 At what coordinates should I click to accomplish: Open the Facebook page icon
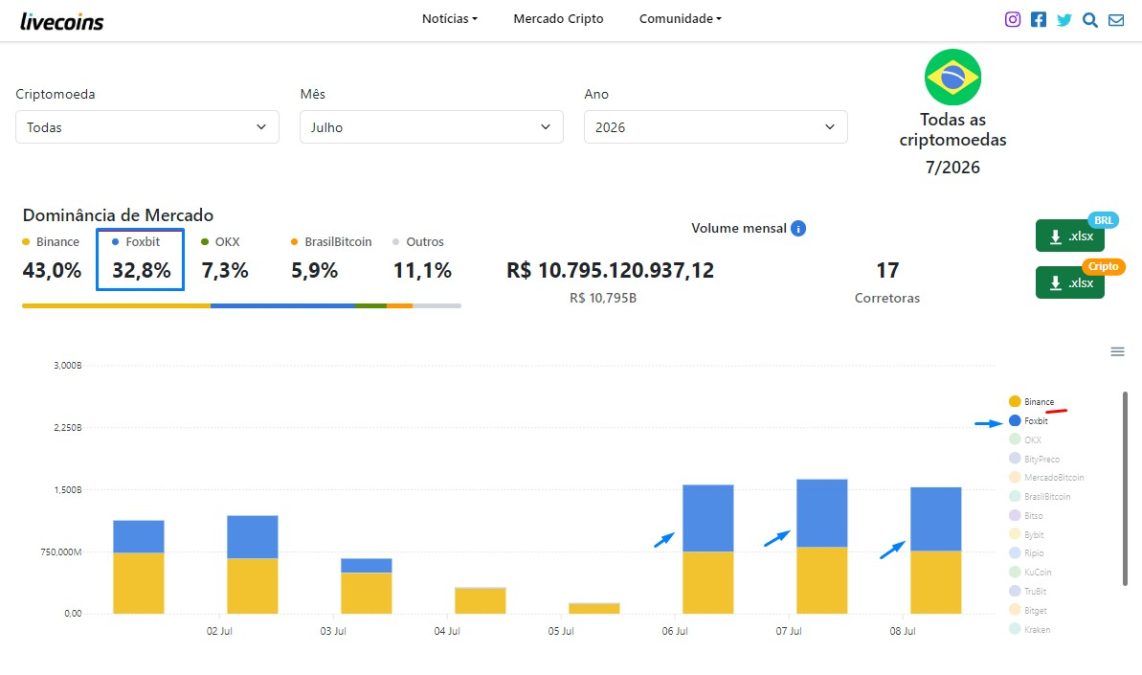coord(1039,20)
